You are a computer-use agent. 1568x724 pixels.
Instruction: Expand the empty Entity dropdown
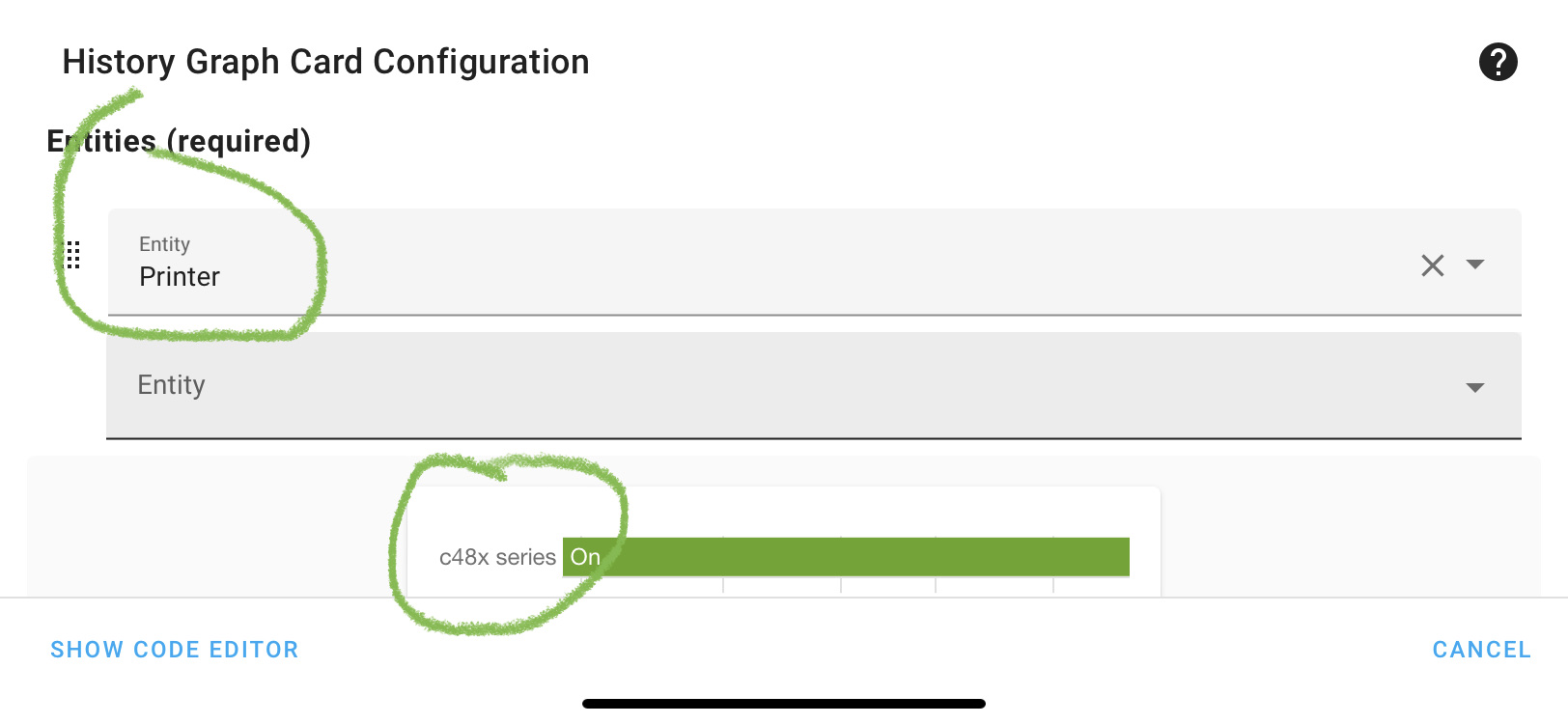[x=1475, y=386]
